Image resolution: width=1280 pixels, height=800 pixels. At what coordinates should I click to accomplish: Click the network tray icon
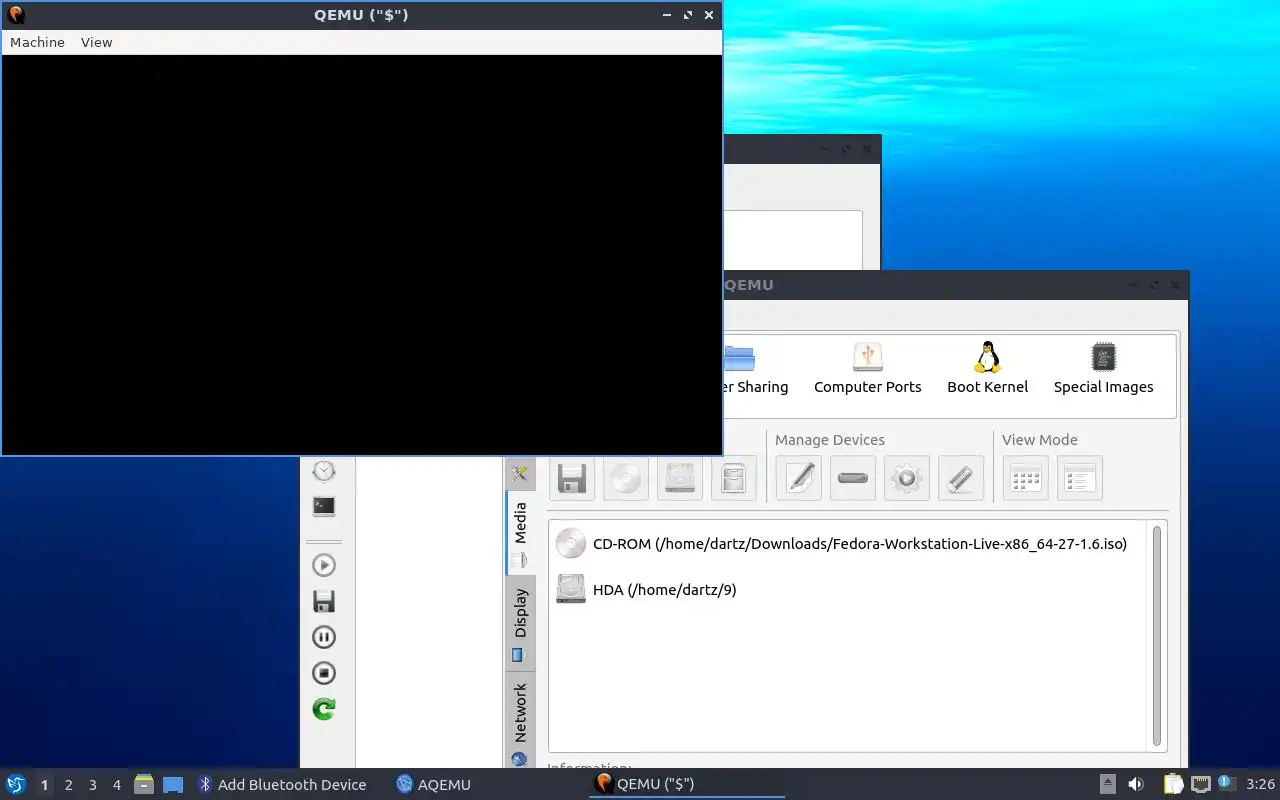point(1200,784)
